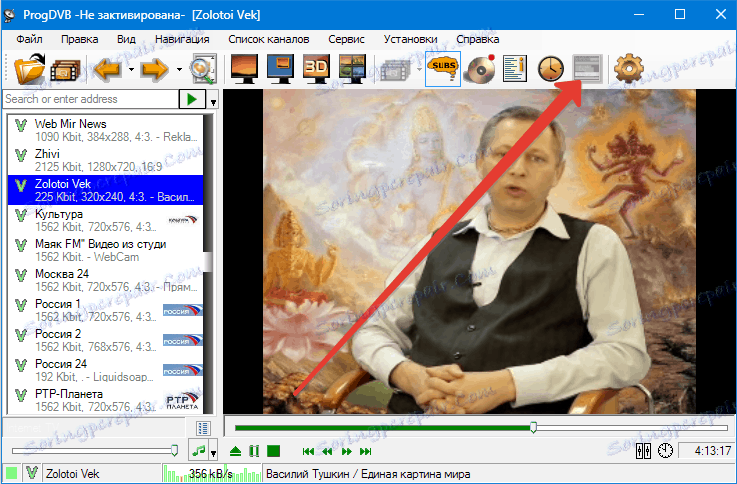The image size is (737, 484).
Task: Go back with orange left arrow
Action: click(108, 70)
